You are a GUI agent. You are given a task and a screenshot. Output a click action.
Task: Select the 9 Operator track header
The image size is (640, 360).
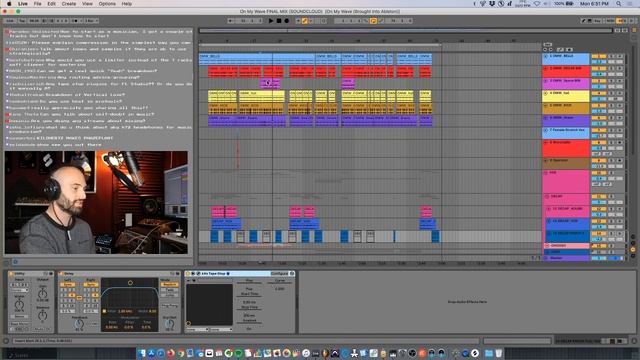click(566, 163)
